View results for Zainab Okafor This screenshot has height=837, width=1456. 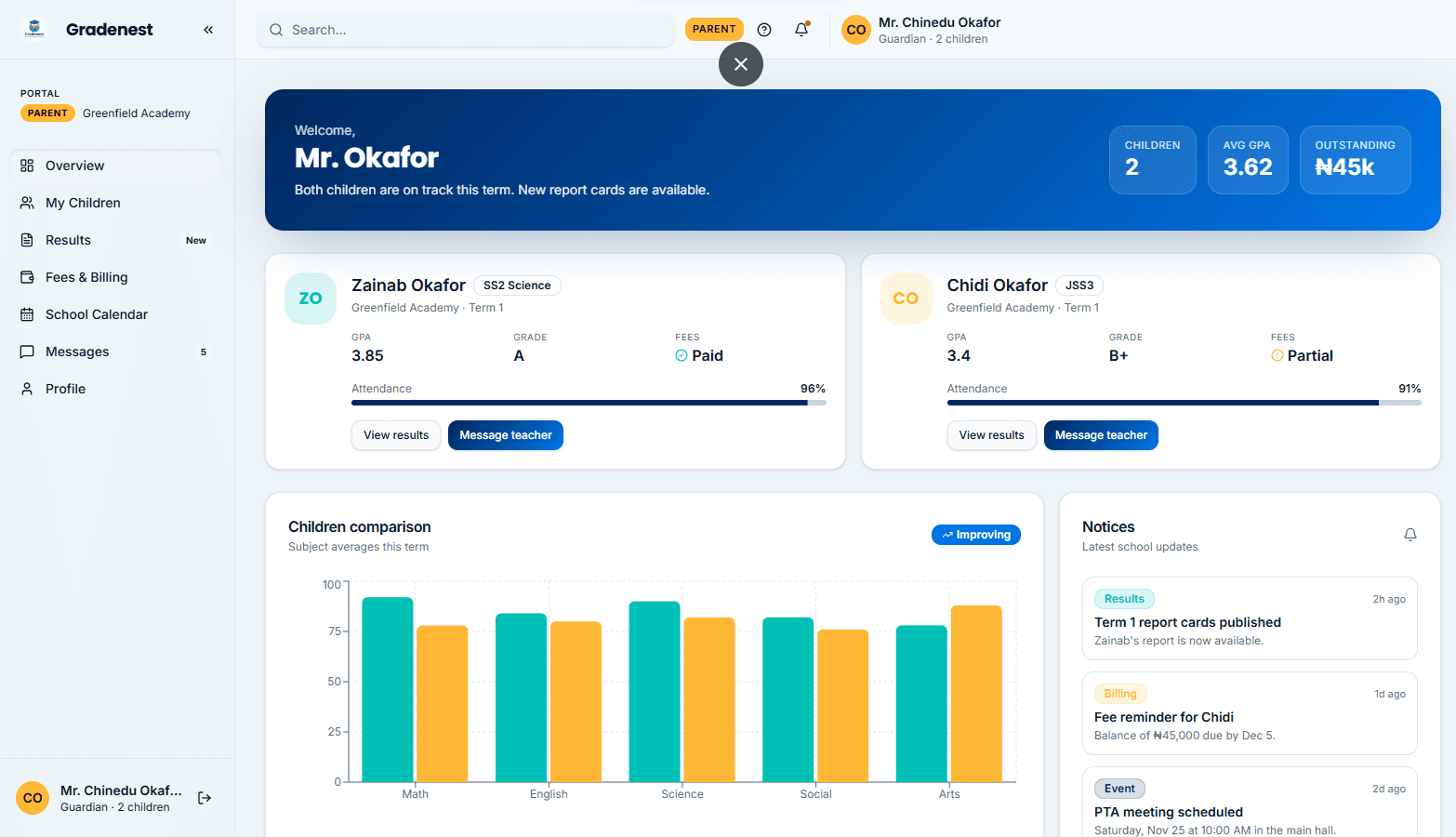click(396, 435)
